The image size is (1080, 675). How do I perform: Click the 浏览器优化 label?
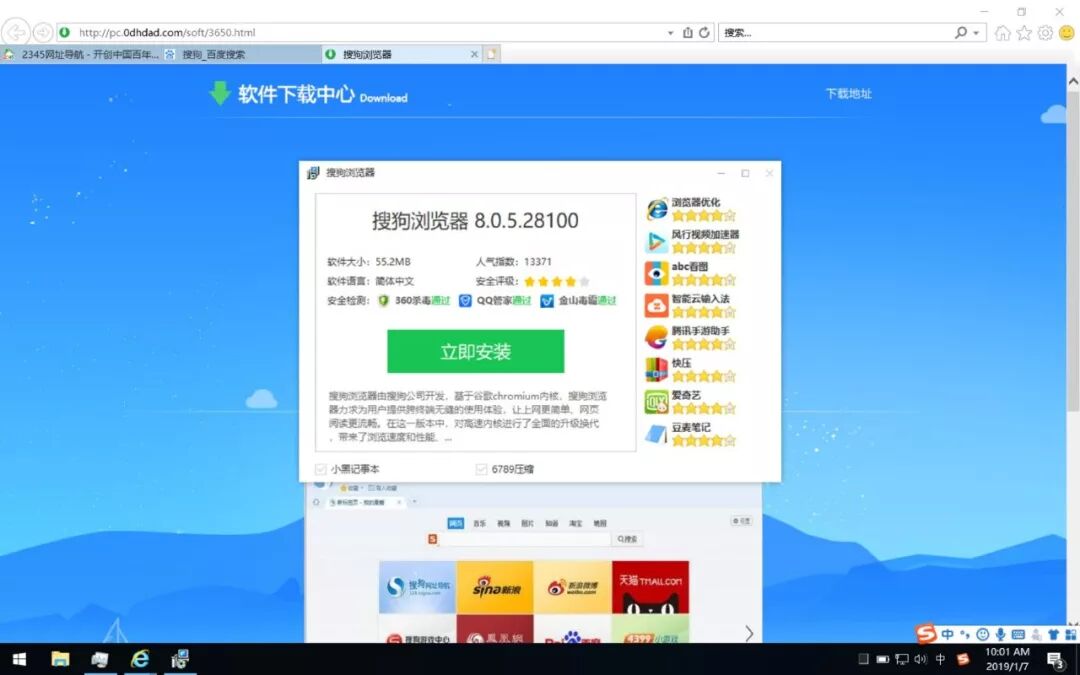(696, 202)
